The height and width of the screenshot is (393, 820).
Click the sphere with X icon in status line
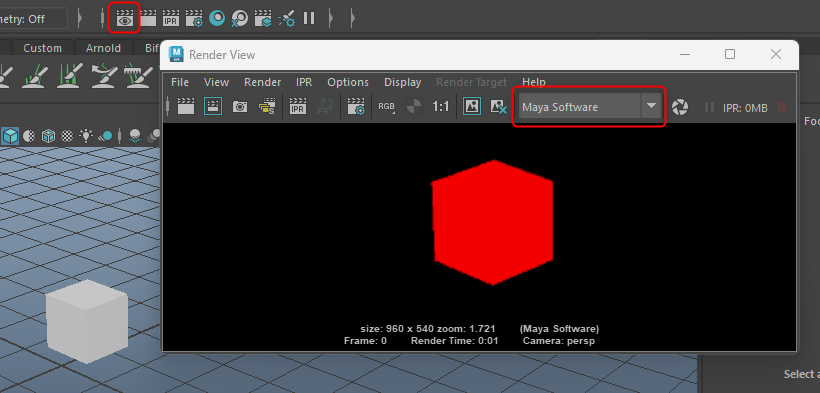click(240, 19)
